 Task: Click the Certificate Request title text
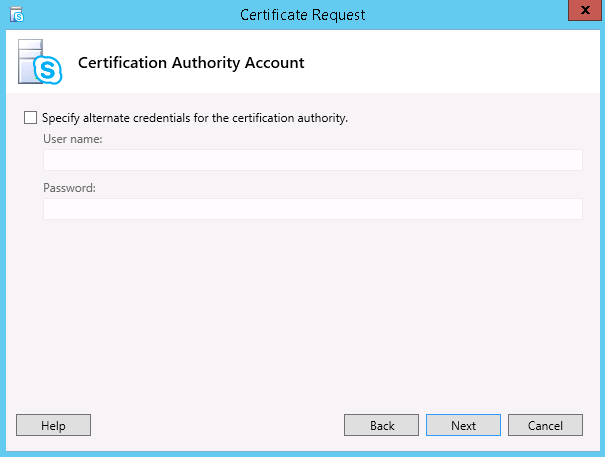pos(302,15)
